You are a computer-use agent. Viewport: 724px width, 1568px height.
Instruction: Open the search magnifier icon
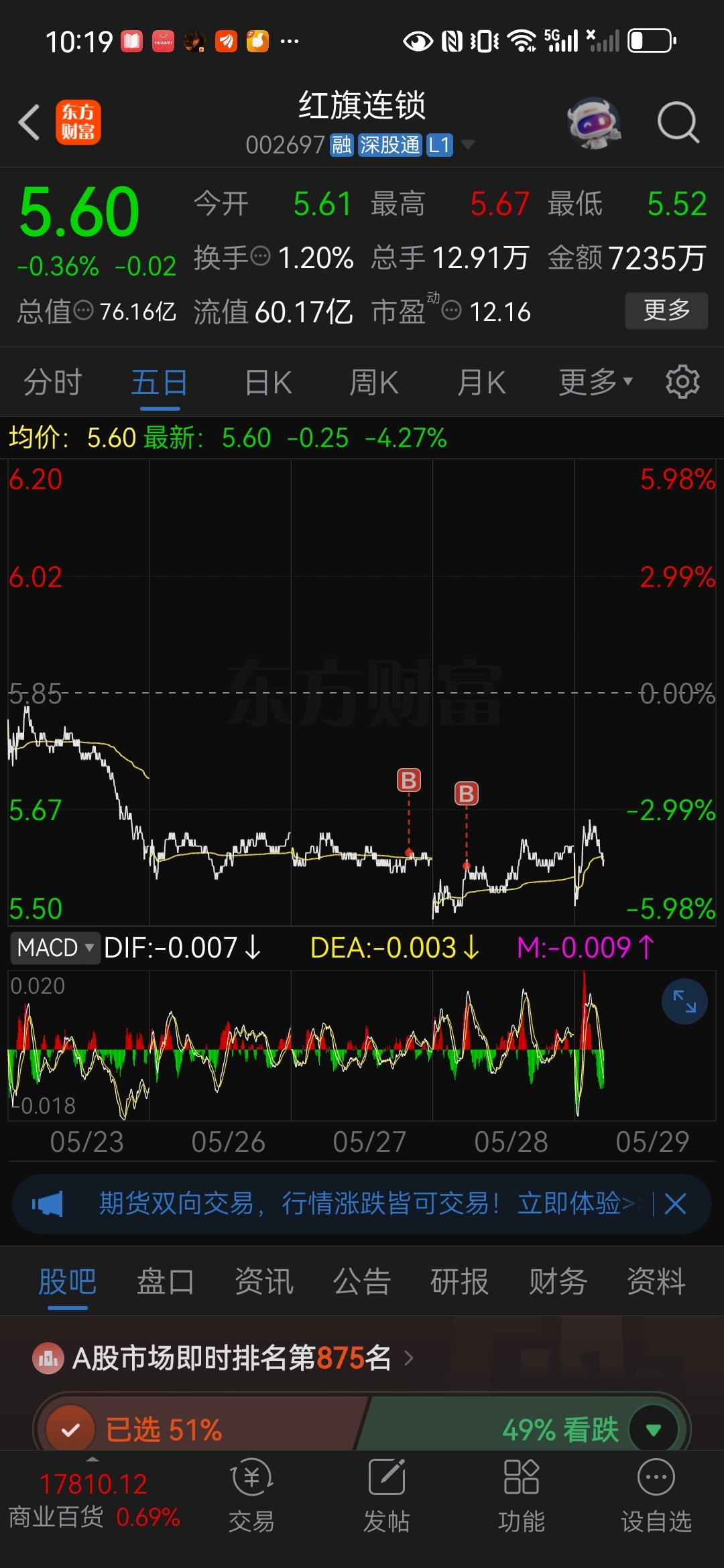(678, 123)
